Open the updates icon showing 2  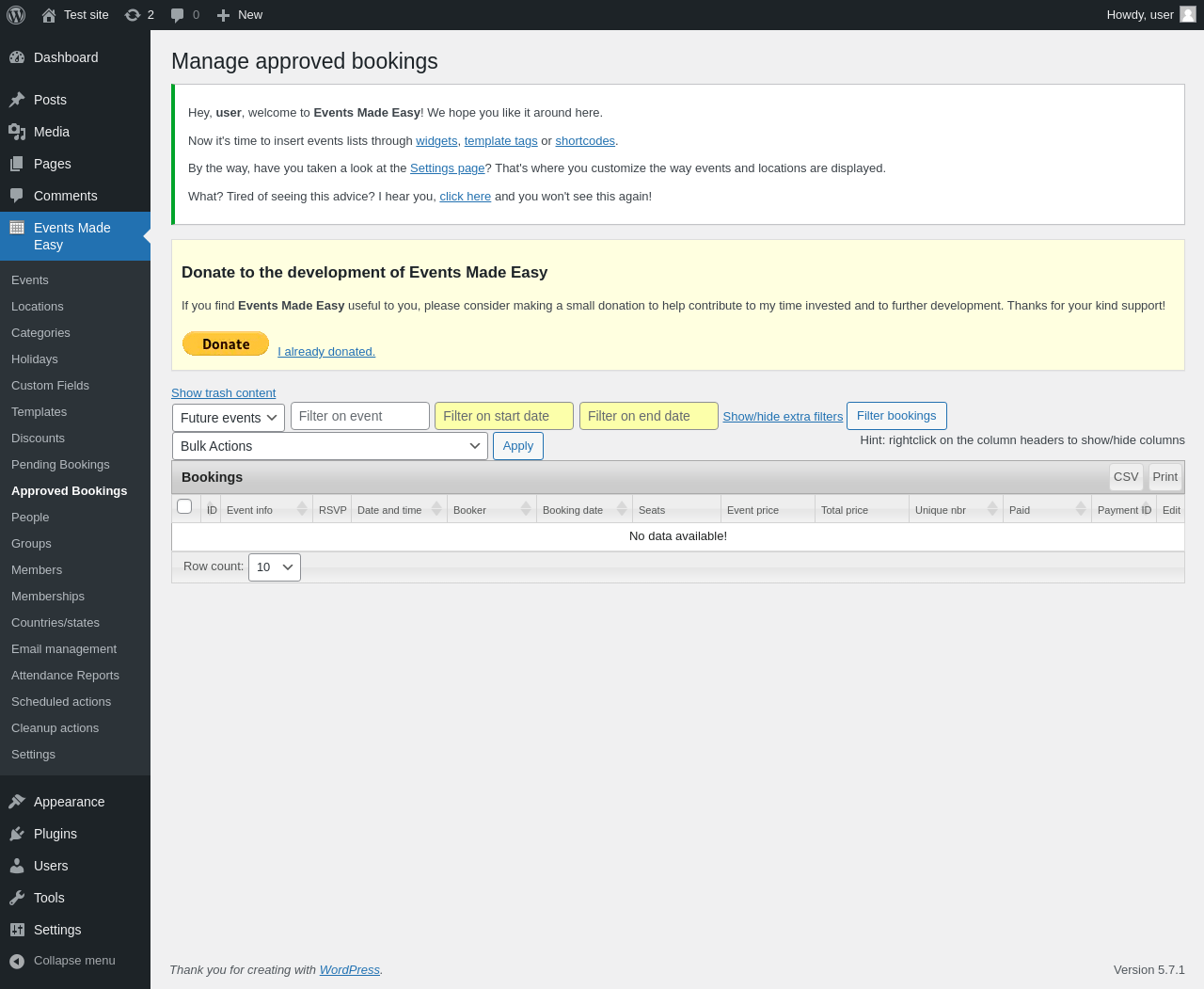pos(133,15)
